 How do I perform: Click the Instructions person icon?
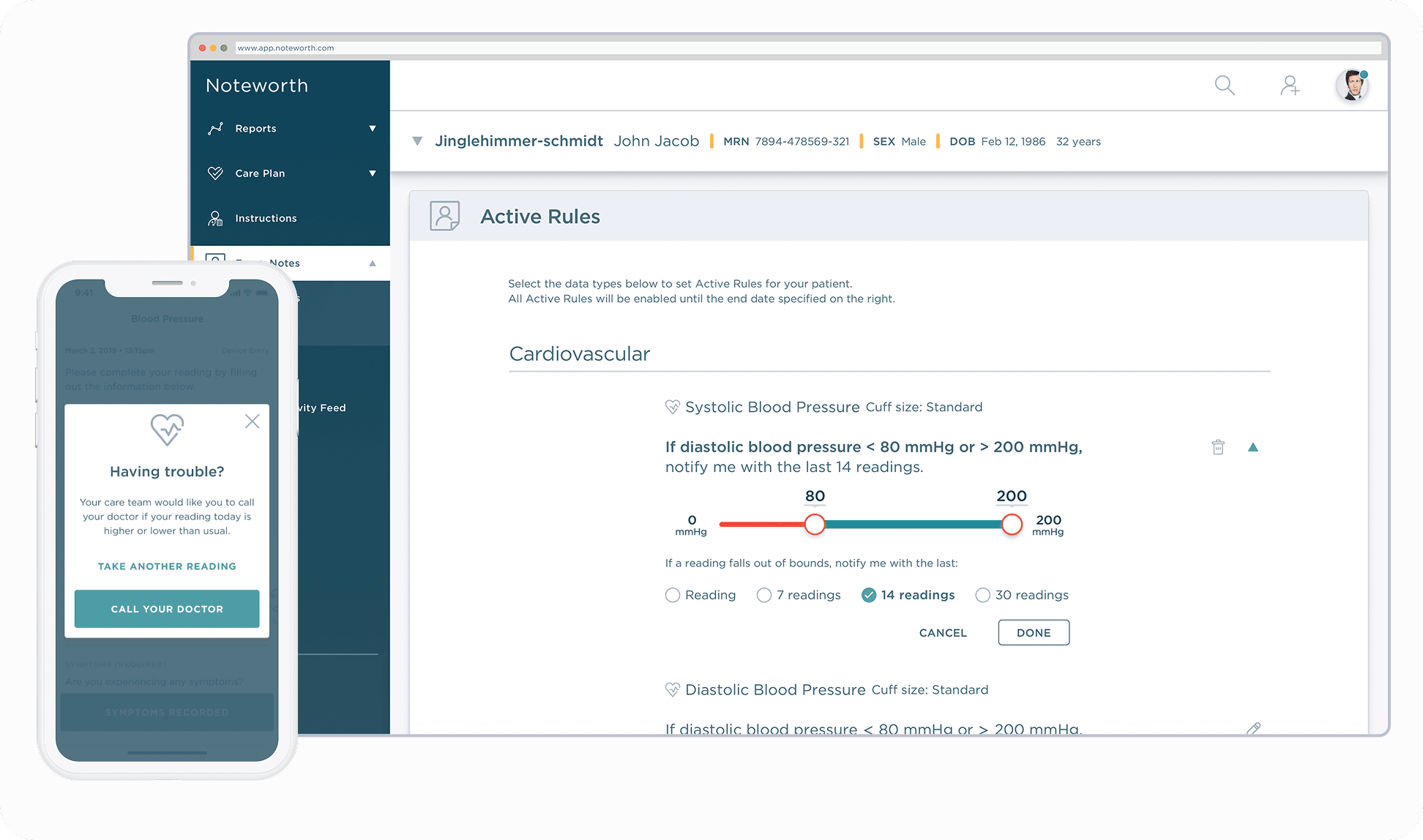coord(215,218)
